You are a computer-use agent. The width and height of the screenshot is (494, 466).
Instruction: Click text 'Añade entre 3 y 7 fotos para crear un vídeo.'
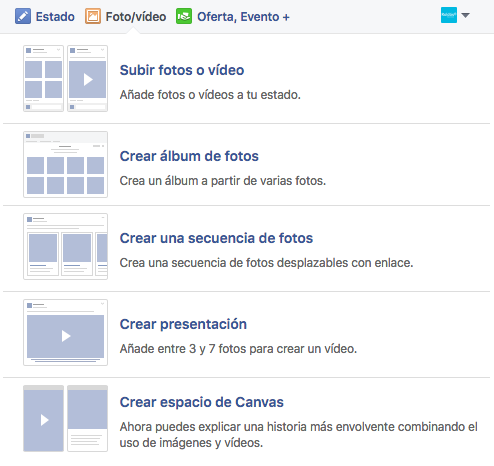click(238, 349)
